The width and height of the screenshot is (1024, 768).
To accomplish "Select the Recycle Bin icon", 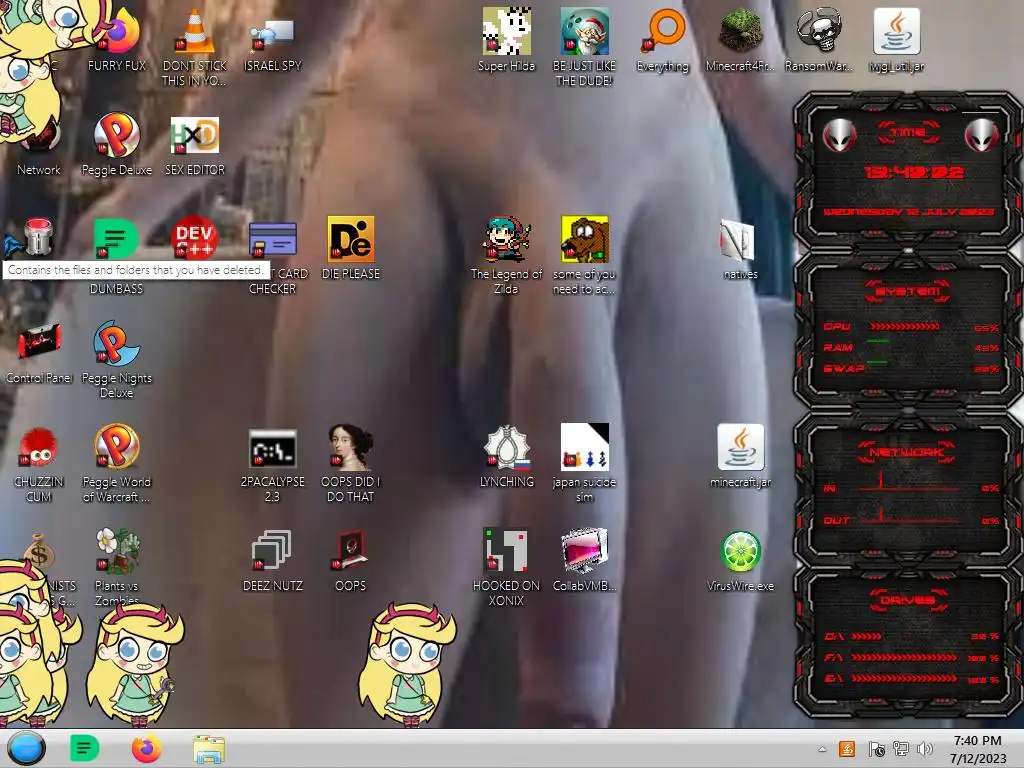I will click(x=37, y=238).
